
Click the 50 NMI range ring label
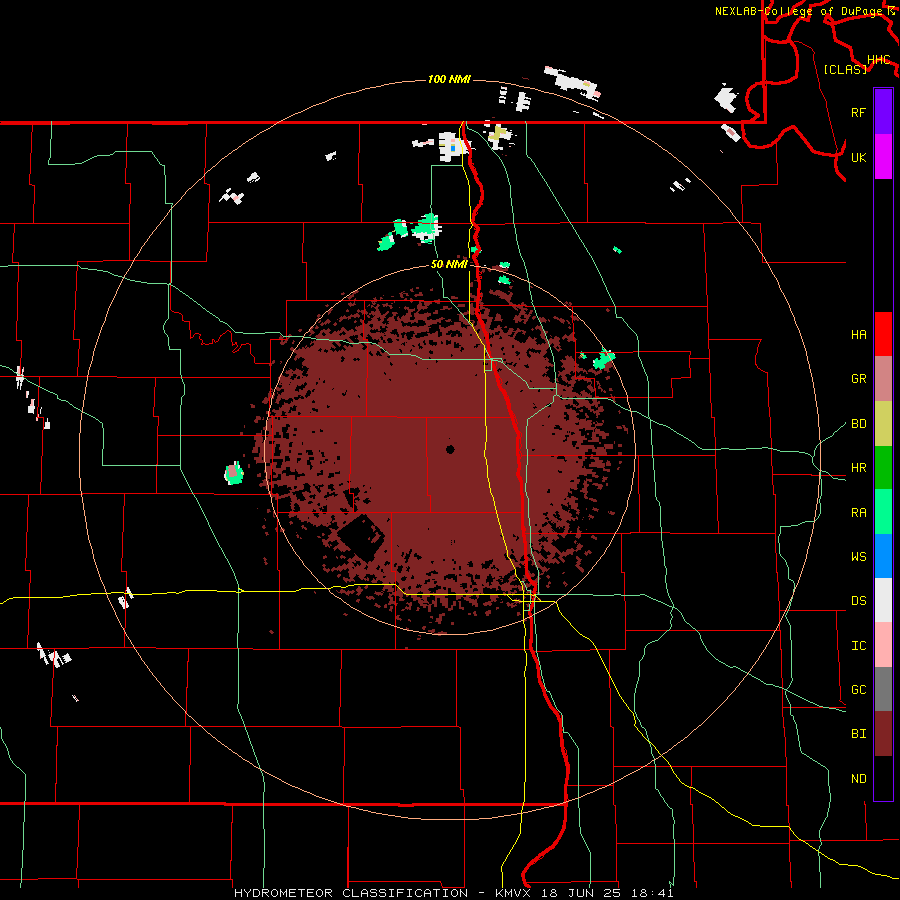(x=449, y=264)
